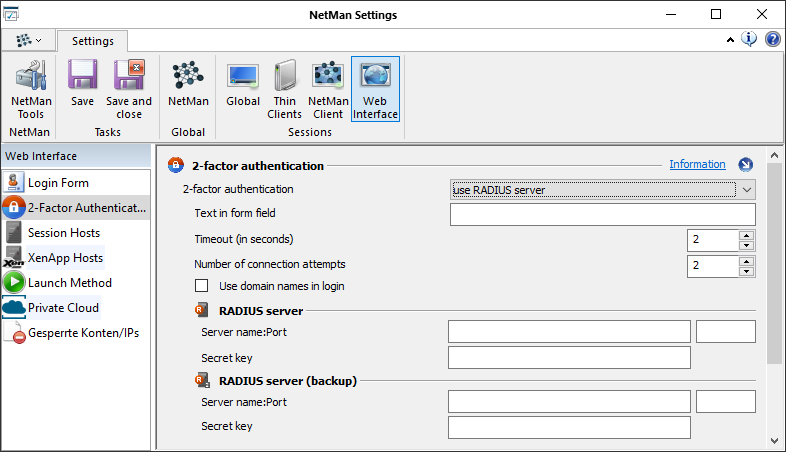Collapse the ribbon with the chevron
Screen dimensions: 786x452
pyautogui.click(x=730, y=40)
